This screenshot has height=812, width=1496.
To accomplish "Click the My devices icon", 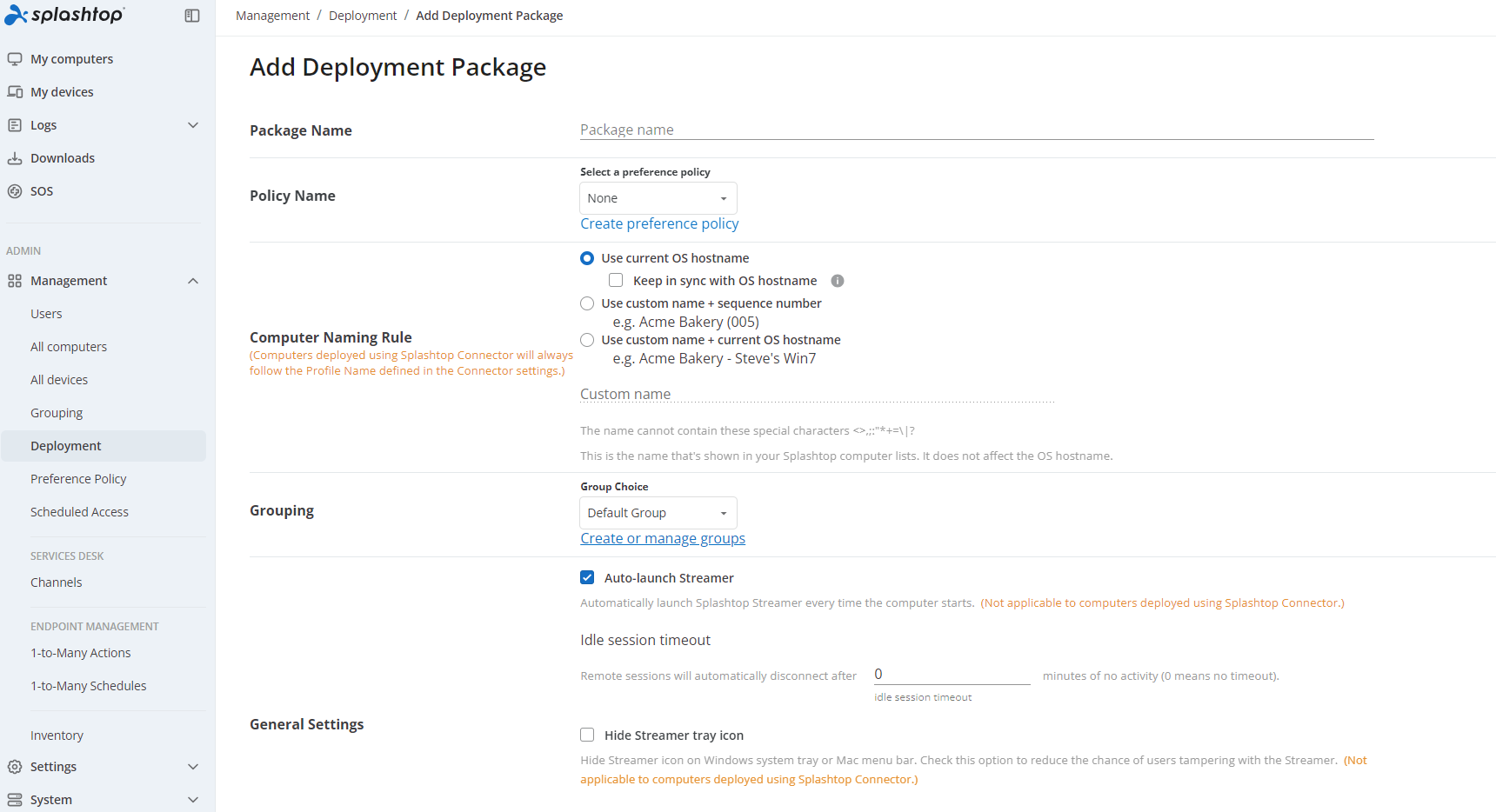I will coord(15,92).
